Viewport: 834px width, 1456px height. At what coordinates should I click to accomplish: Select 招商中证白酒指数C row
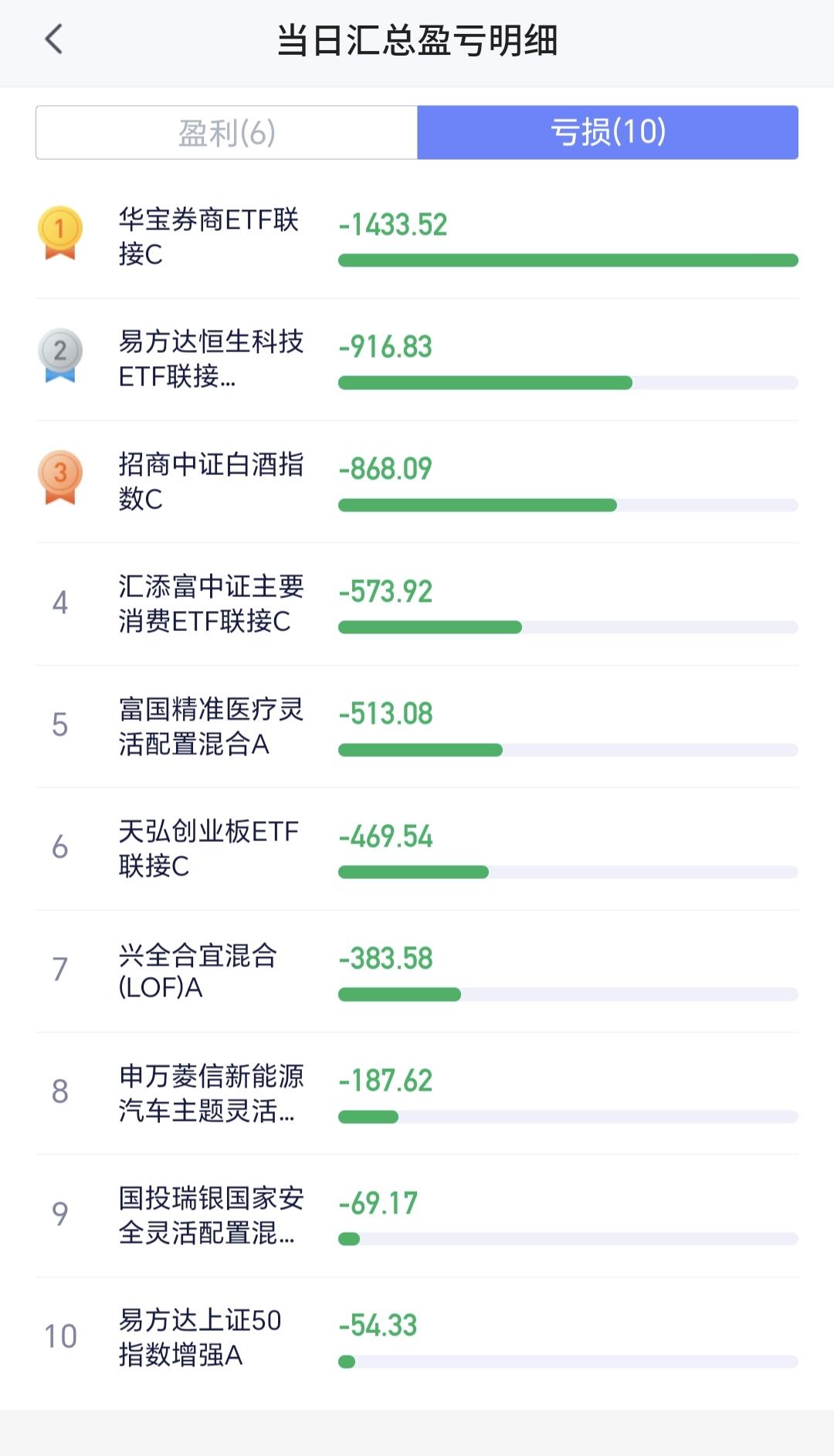(417, 482)
